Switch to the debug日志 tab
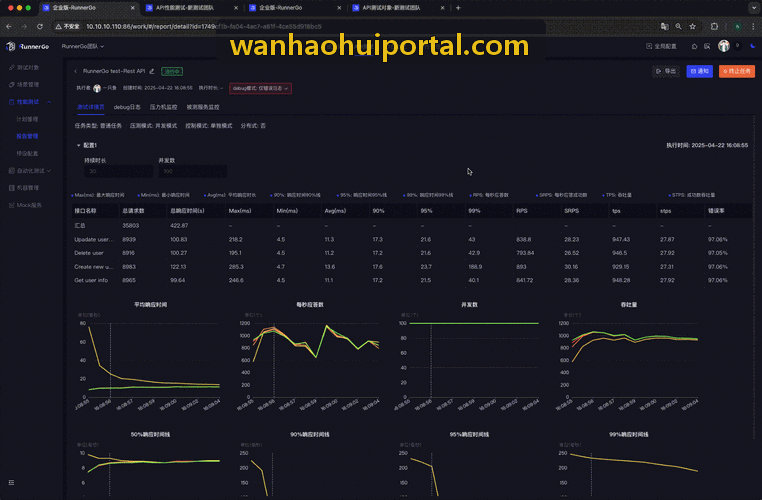 127,107
